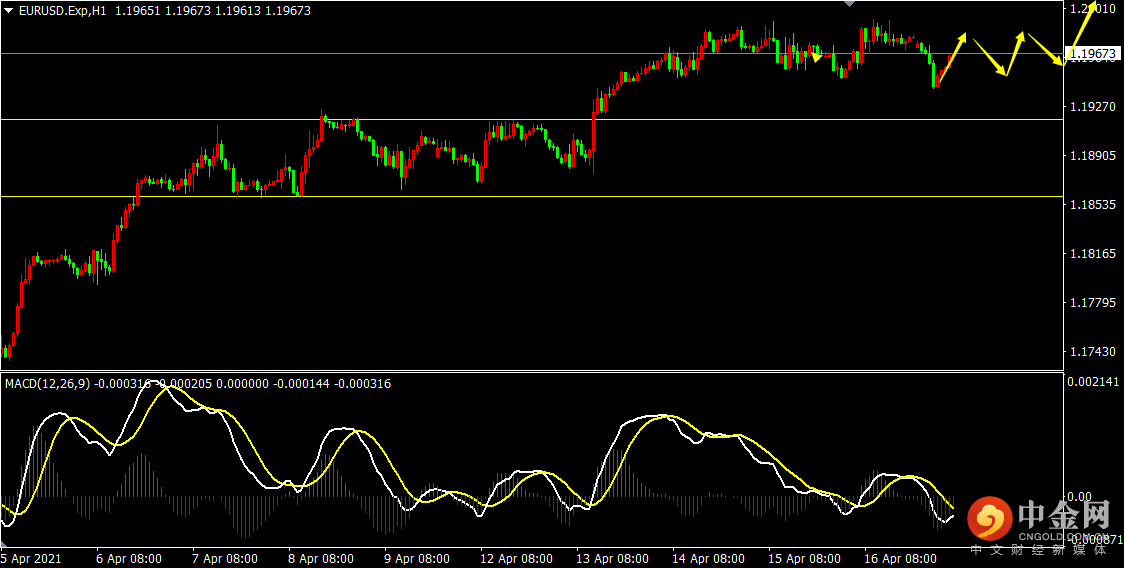Click the 1.18535 price axis label
The image size is (1124, 568).
1092,204
